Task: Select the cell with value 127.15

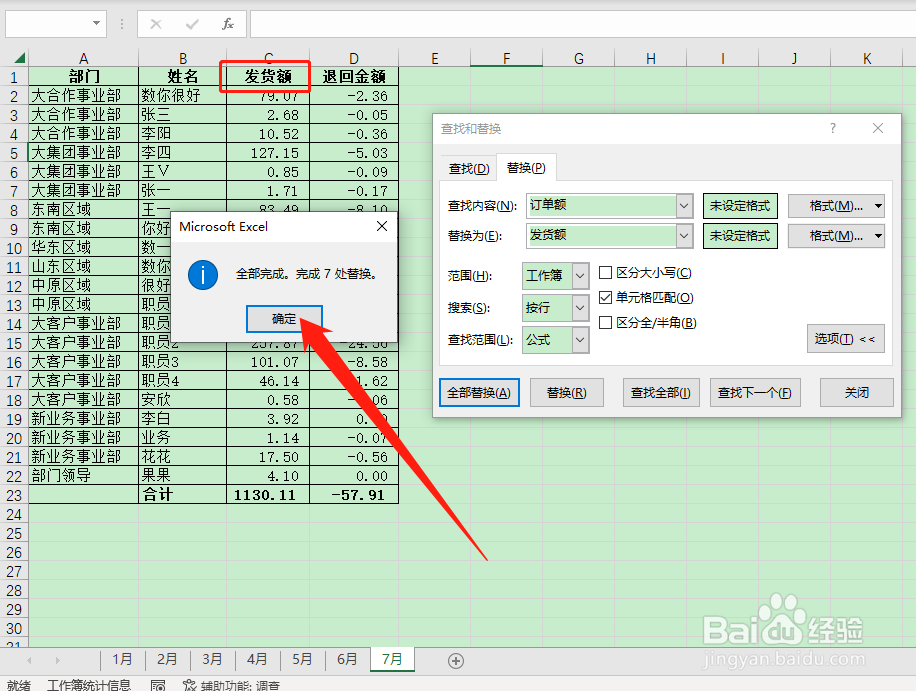Action: 268,153
